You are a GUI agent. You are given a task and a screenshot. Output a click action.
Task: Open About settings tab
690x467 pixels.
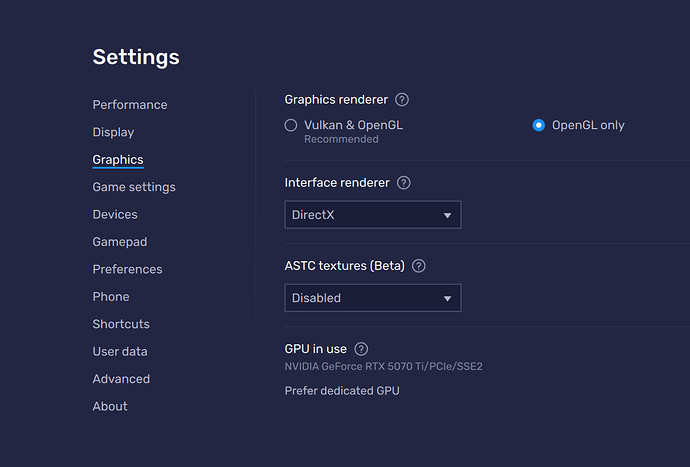coord(110,406)
